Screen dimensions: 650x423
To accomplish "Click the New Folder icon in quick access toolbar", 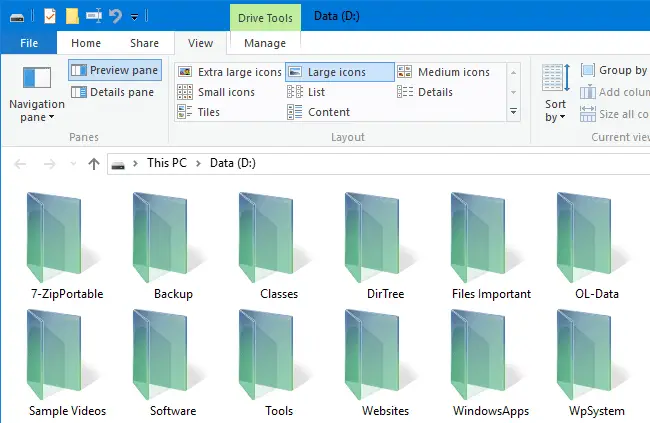I will [72, 17].
